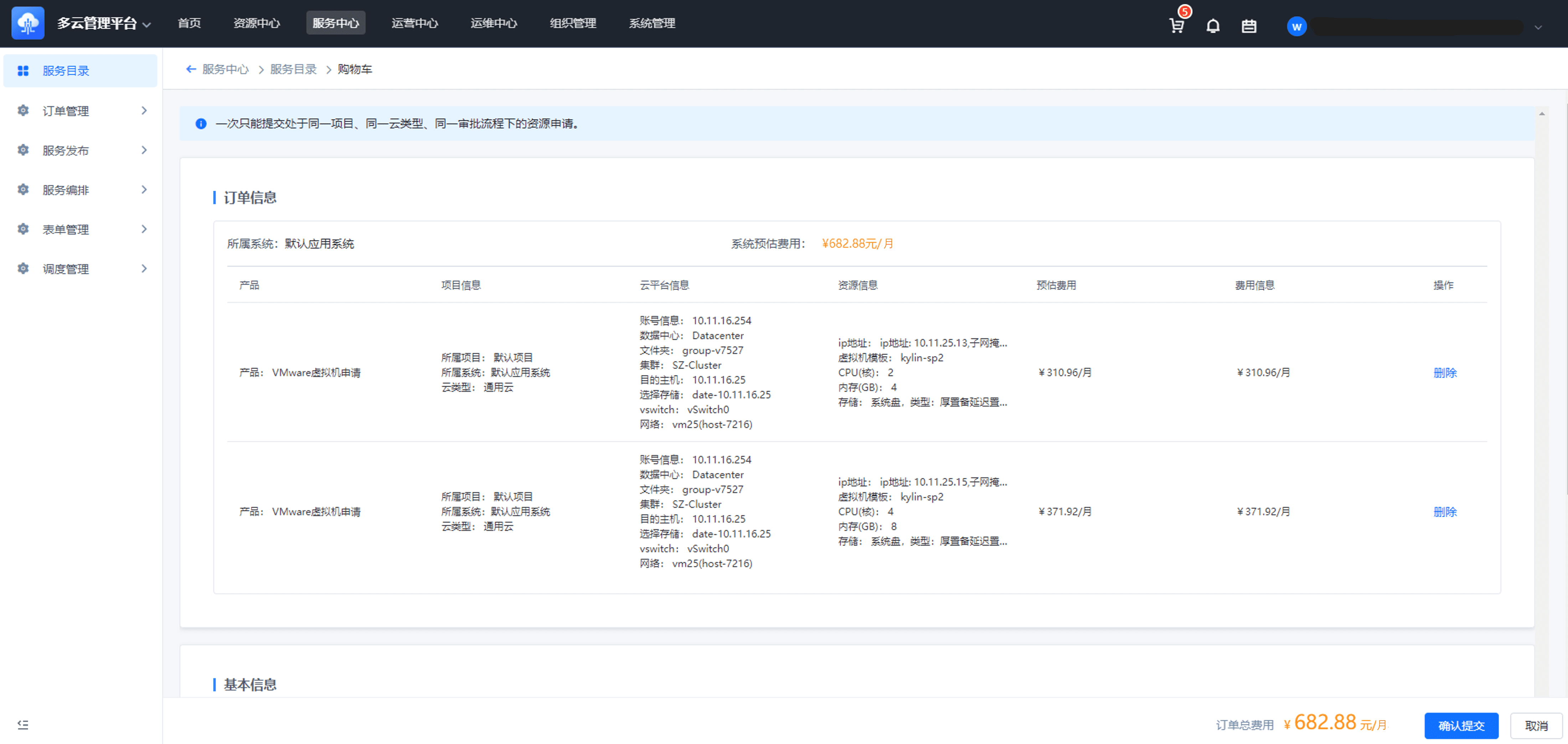This screenshot has height=744, width=1568.
Task: Open the shopping cart icon
Action: pyautogui.click(x=1176, y=26)
